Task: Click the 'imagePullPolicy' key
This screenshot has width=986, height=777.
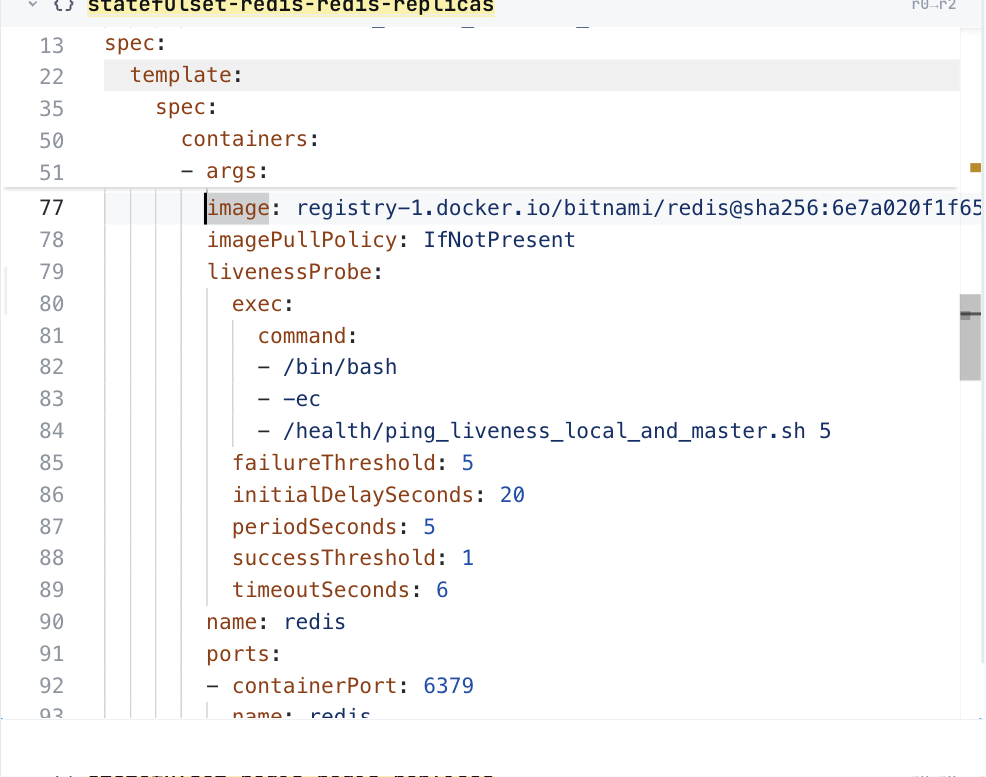Action: pyautogui.click(x=302, y=240)
